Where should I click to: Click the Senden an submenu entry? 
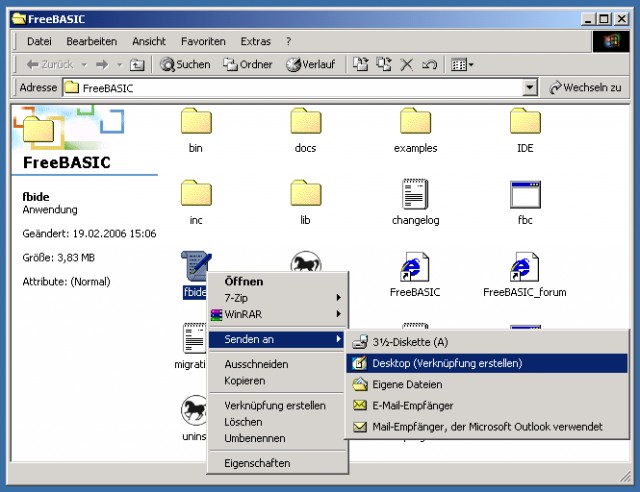pyautogui.click(x=278, y=339)
